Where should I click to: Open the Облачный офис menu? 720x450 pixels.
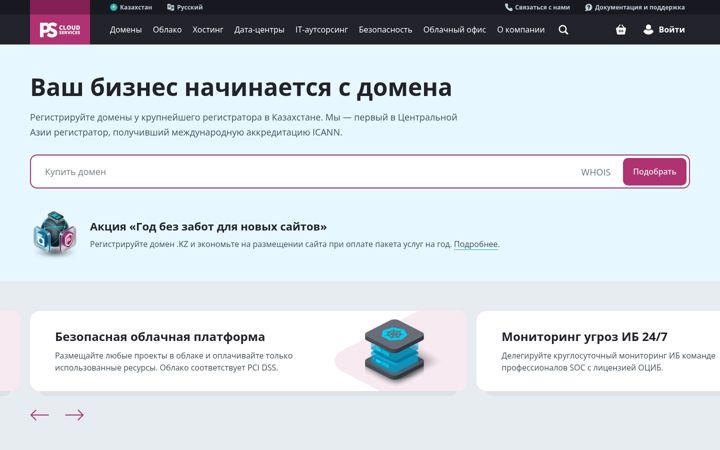pyautogui.click(x=455, y=30)
